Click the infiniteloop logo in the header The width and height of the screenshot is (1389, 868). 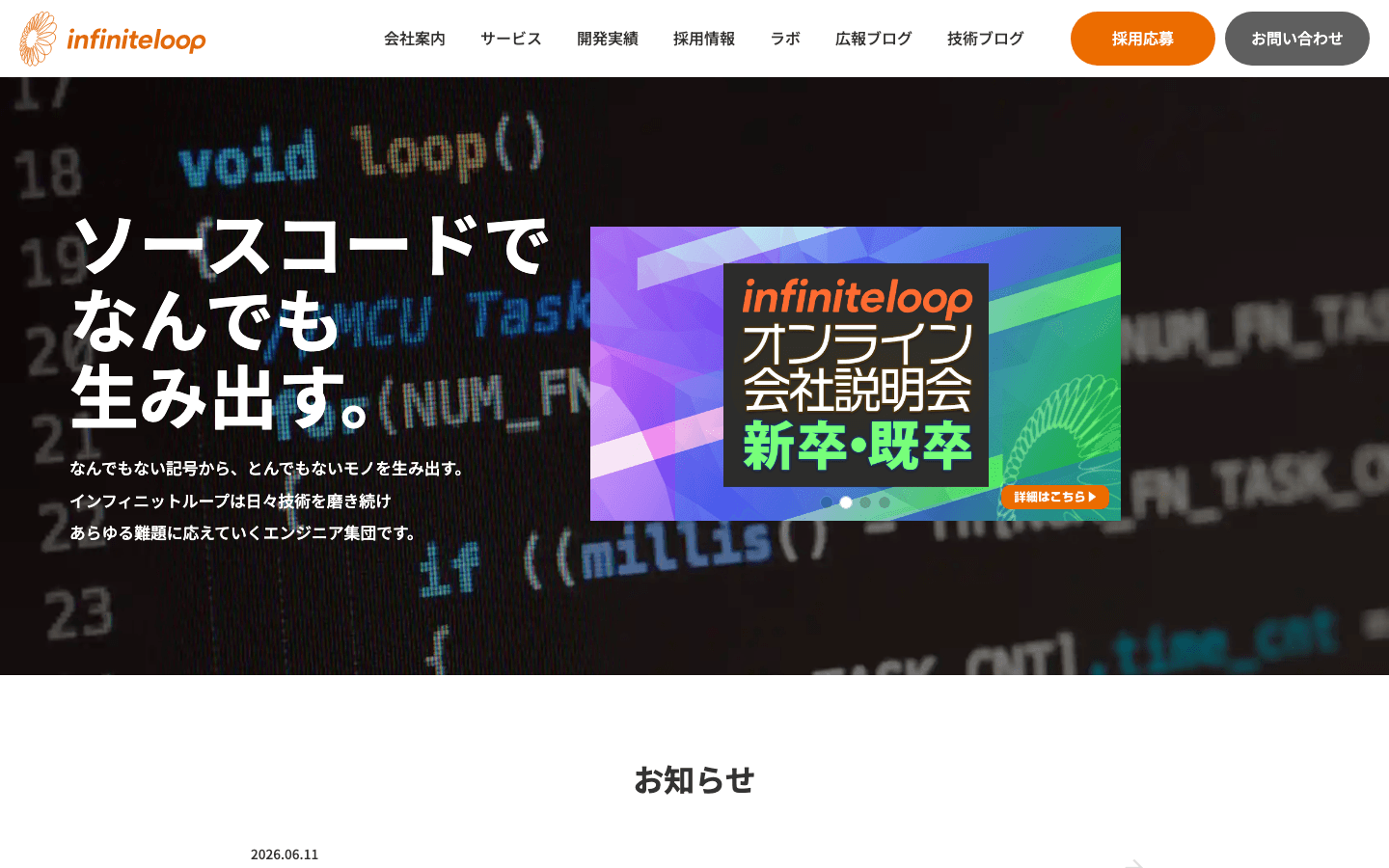click(x=113, y=39)
